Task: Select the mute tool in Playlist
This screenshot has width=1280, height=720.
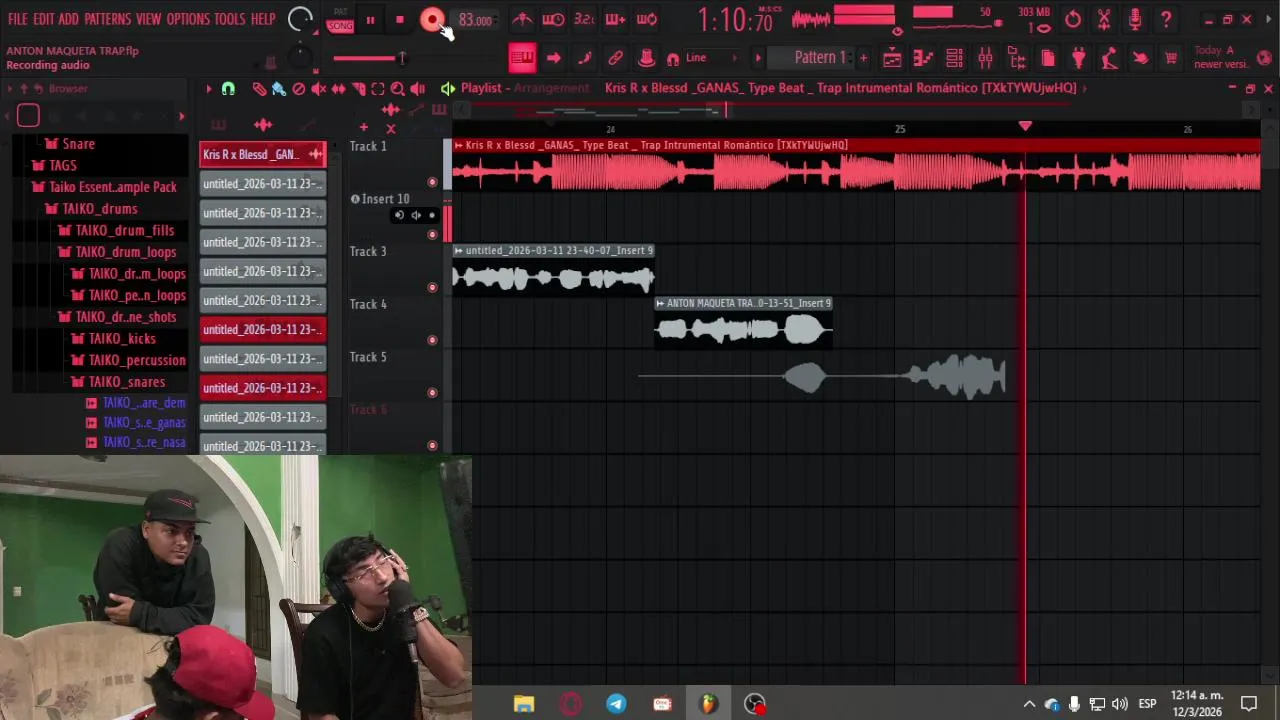Action: (318, 89)
